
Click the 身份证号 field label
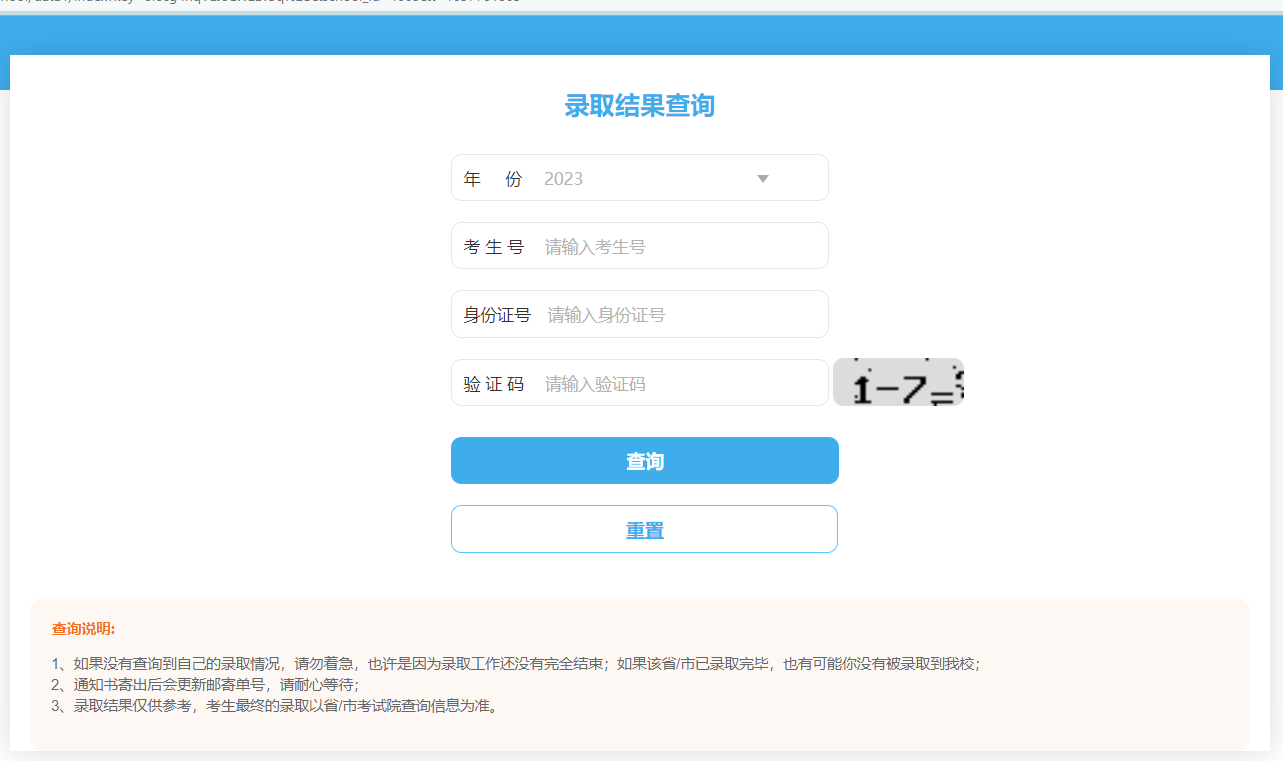497,315
